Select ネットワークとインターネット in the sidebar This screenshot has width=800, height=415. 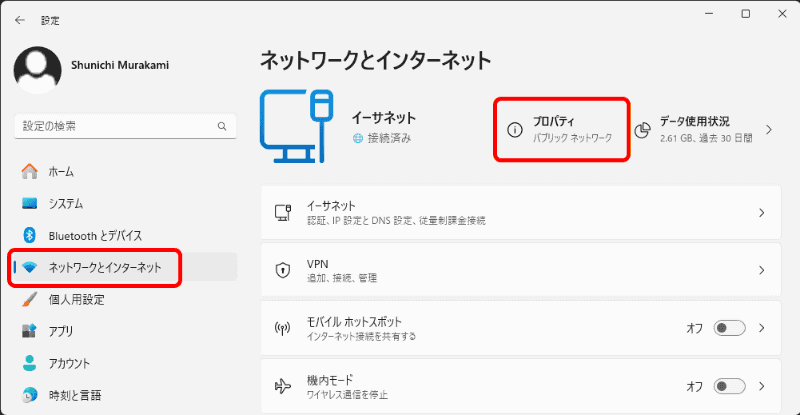pyautogui.click(x=125, y=267)
